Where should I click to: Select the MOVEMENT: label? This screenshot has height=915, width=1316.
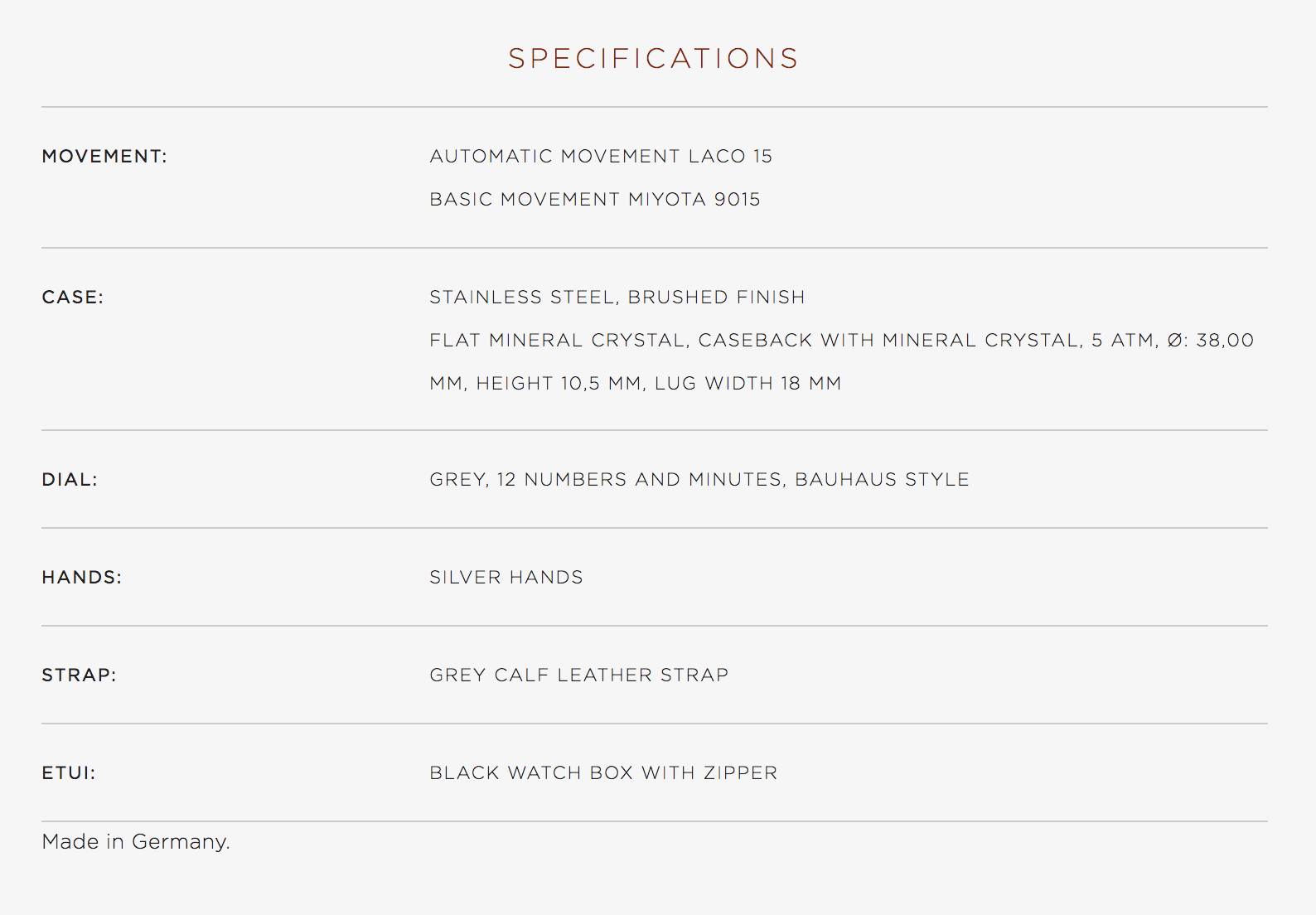coord(104,156)
